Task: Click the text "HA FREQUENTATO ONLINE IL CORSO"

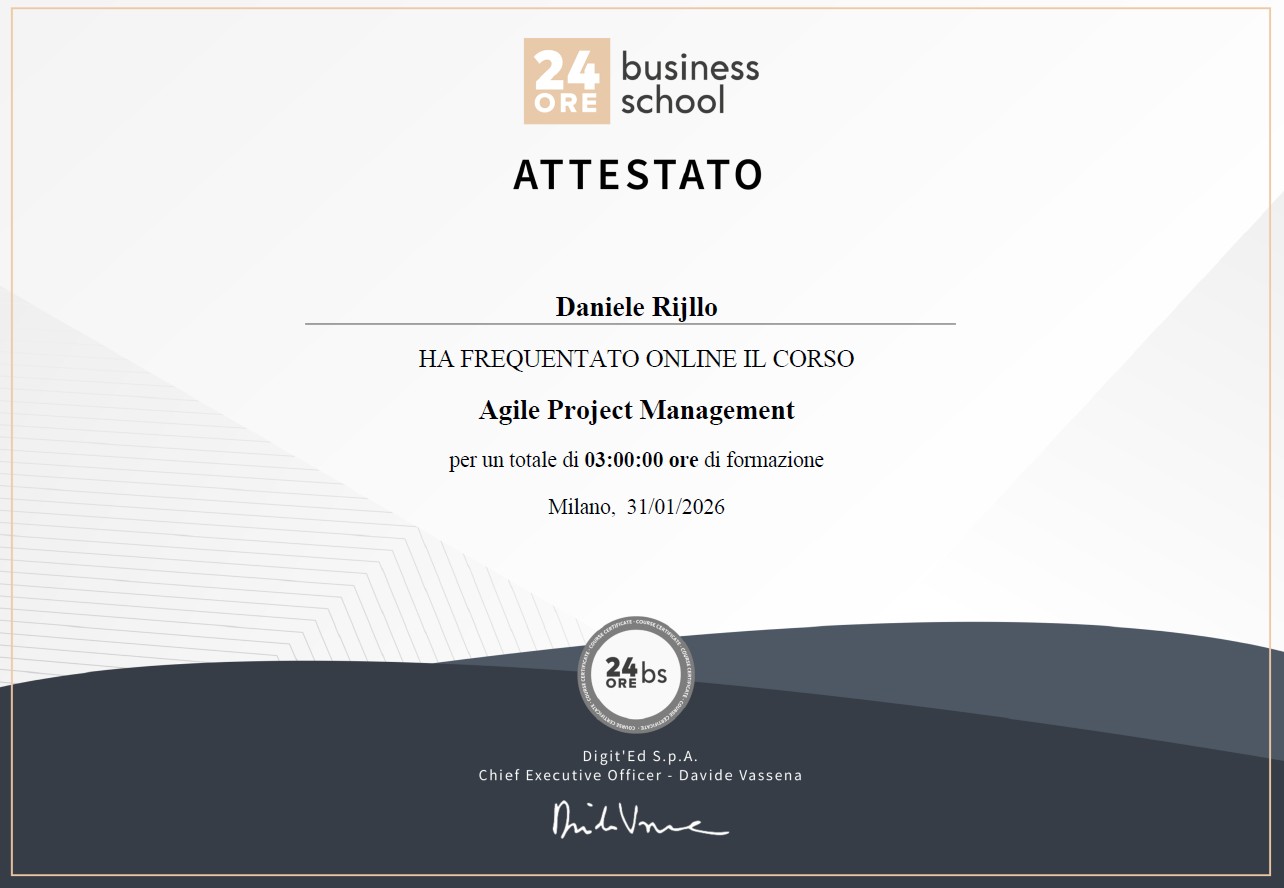Action: click(636, 359)
